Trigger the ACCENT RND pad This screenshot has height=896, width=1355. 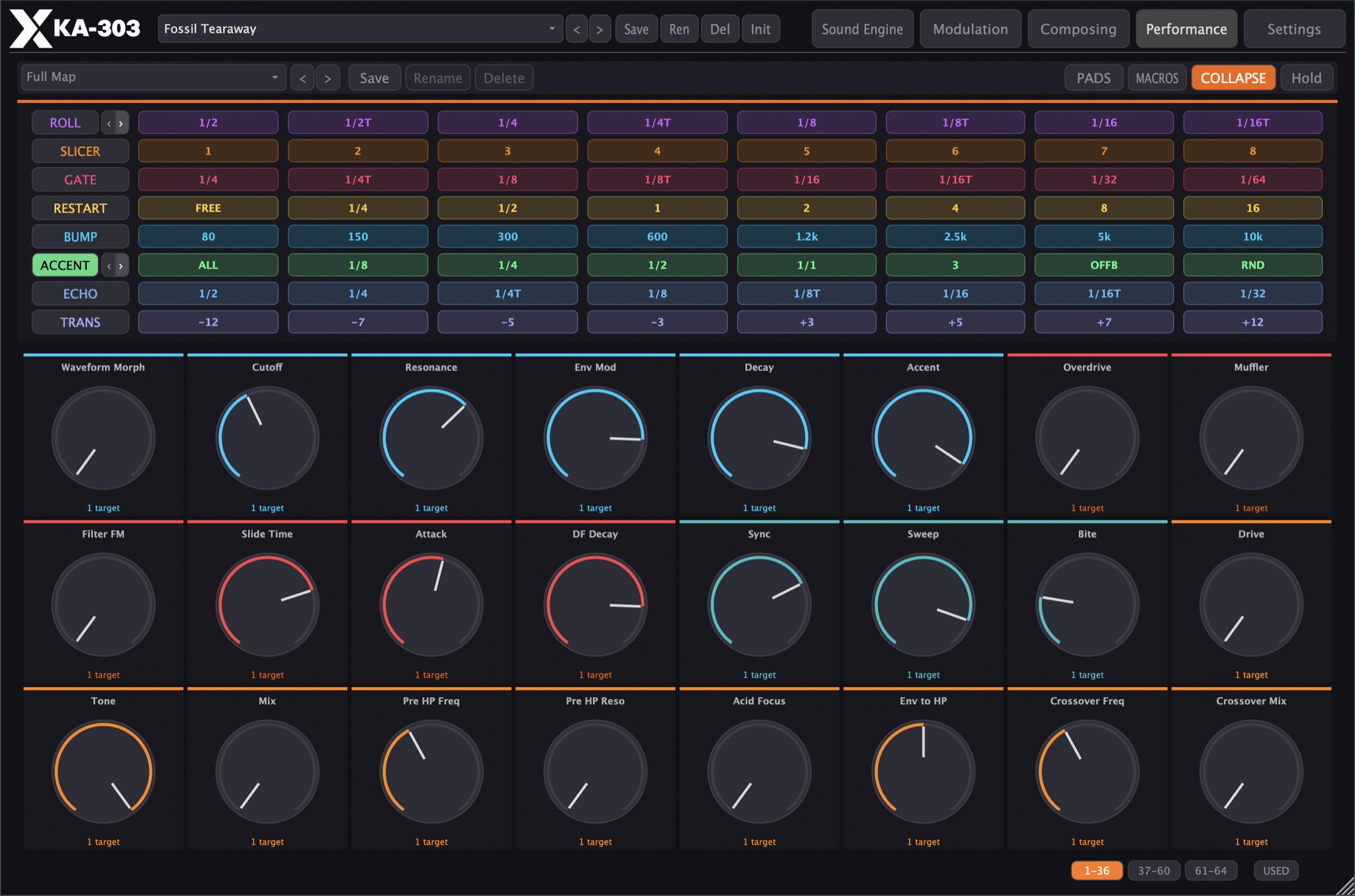coord(1252,265)
